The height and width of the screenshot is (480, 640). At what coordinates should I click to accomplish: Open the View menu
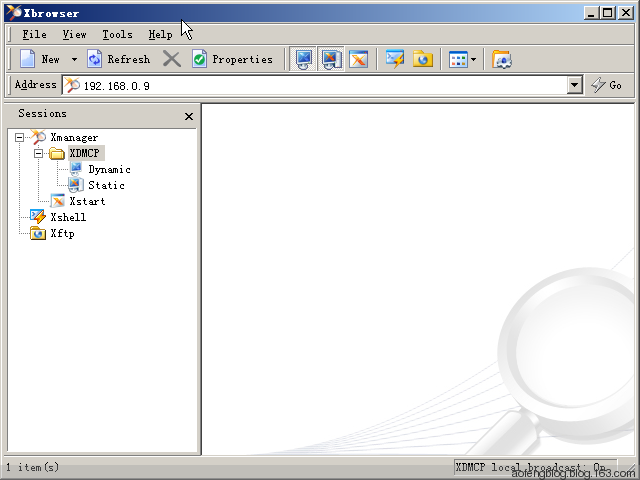[74, 35]
